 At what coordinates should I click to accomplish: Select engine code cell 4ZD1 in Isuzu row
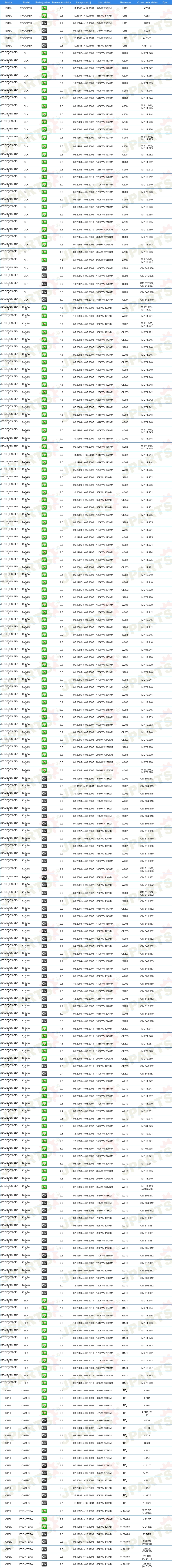[147, 8]
